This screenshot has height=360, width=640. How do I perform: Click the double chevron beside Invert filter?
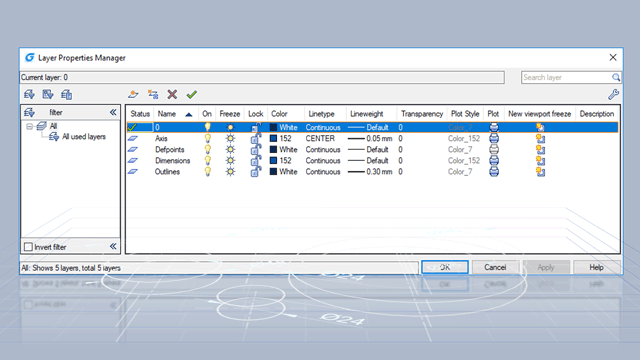(x=113, y=246)
